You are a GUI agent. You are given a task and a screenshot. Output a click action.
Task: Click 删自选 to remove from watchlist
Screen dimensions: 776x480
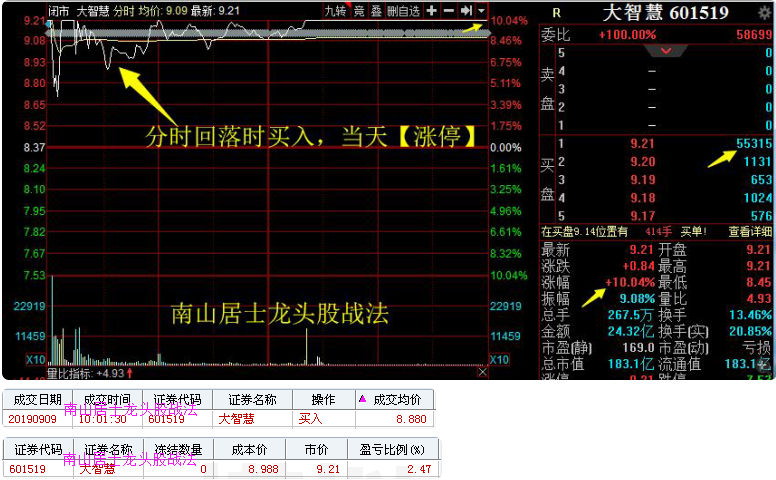click(403, 11)
